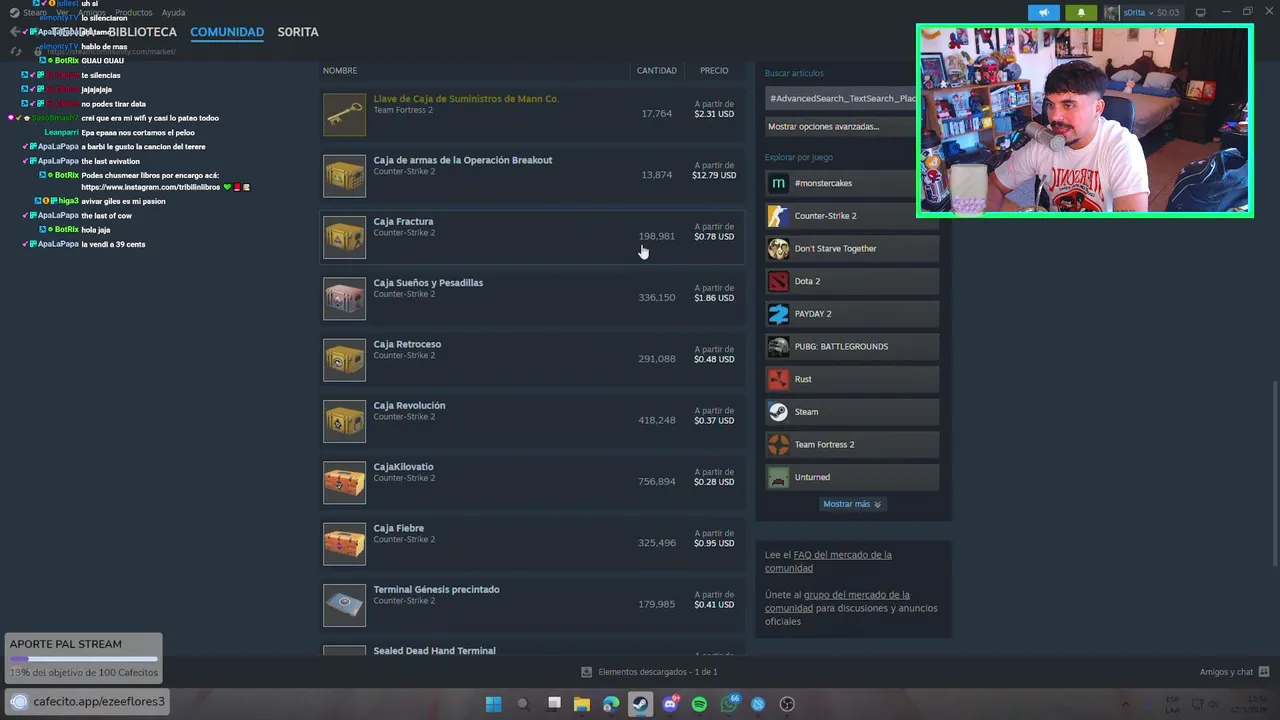Open the Ayuda menu
This screenshot has height=720, width=1280.
[173, 13]
